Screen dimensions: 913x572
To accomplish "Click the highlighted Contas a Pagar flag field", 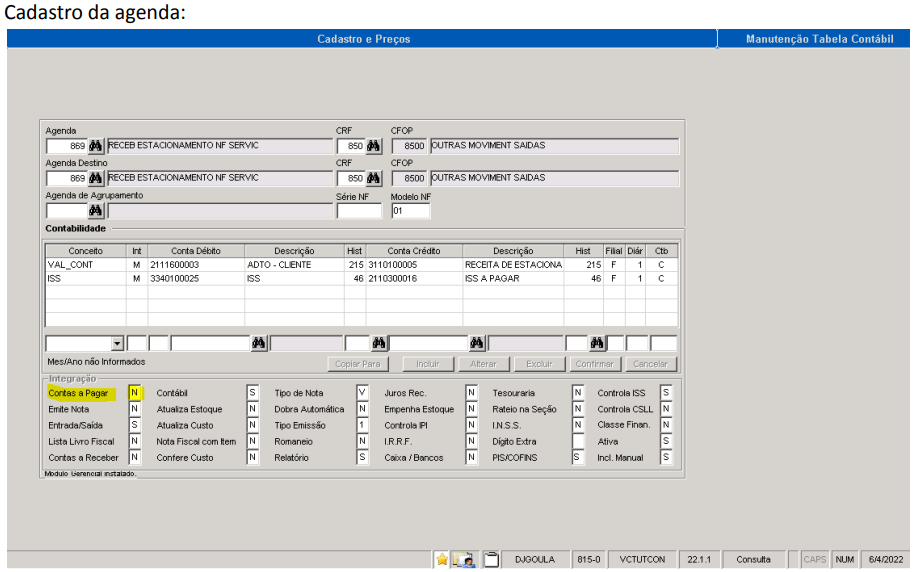I will point(135,393).
